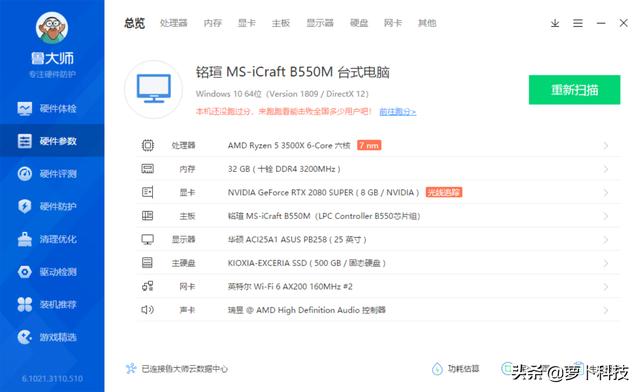The height and width of the screenshot is (392, 640).
Task: Click the 鲁大师 avatar logo
Action: pyautogui.click(x=52, y=27)
